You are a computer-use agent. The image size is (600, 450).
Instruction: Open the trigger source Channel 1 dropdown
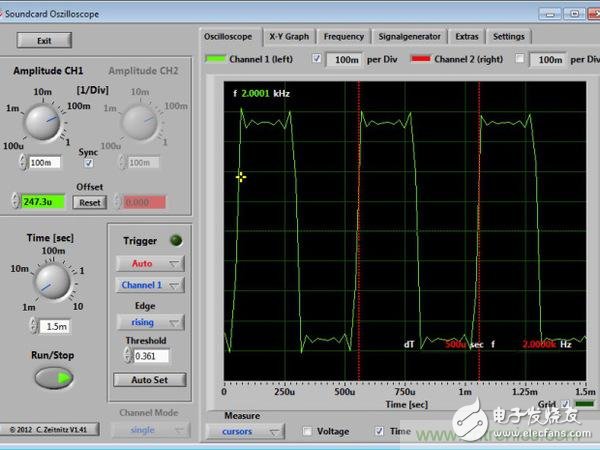(149, 285)
